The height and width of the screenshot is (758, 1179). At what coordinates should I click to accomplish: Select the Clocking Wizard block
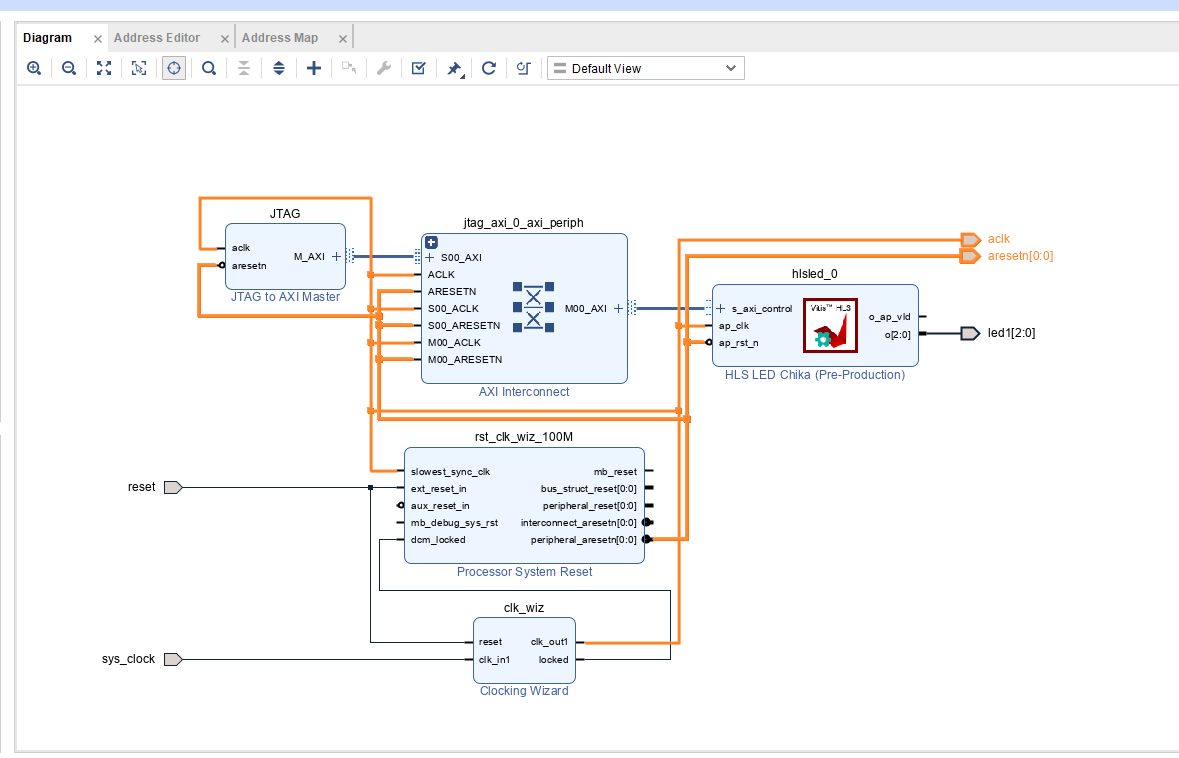tap(524, 650)
